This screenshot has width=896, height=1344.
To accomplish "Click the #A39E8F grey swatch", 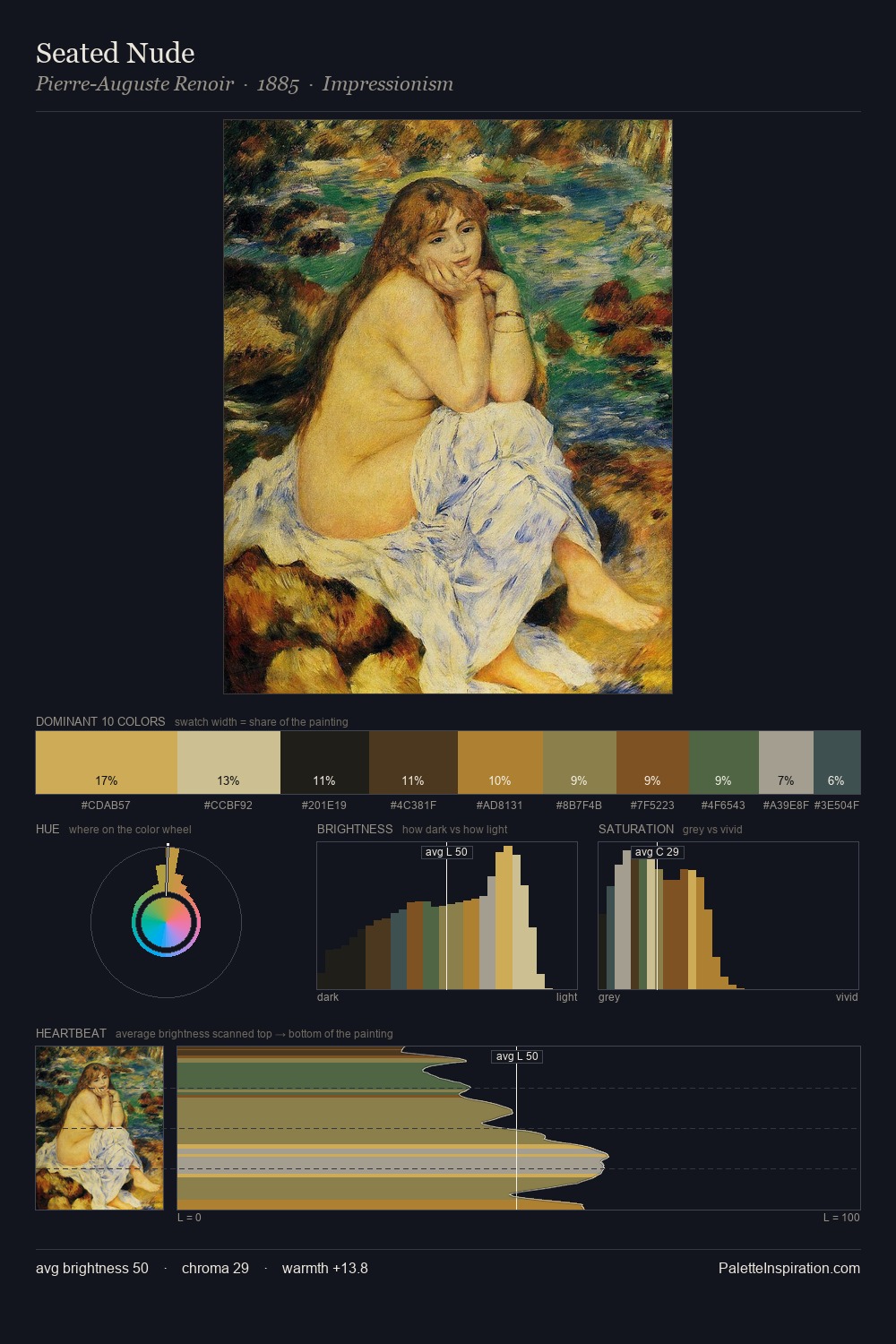I will point(786,762).
